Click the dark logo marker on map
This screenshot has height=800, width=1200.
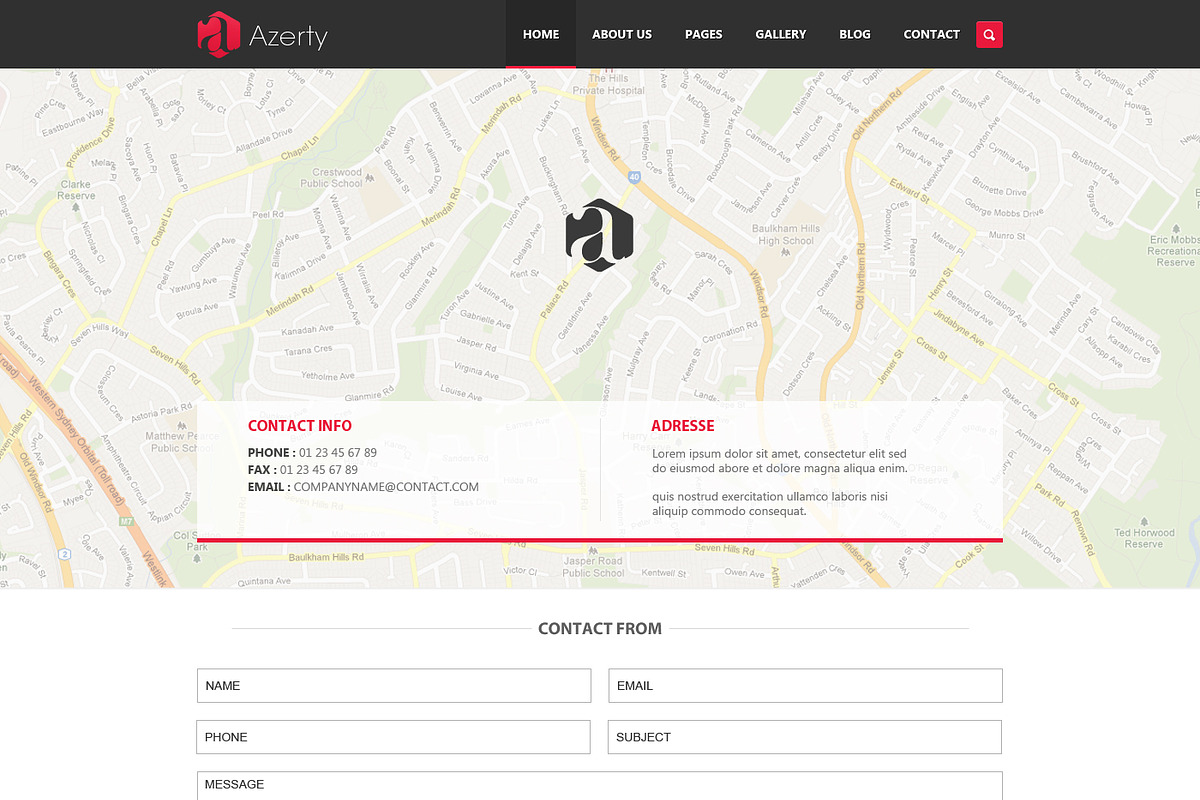point(599,235)
